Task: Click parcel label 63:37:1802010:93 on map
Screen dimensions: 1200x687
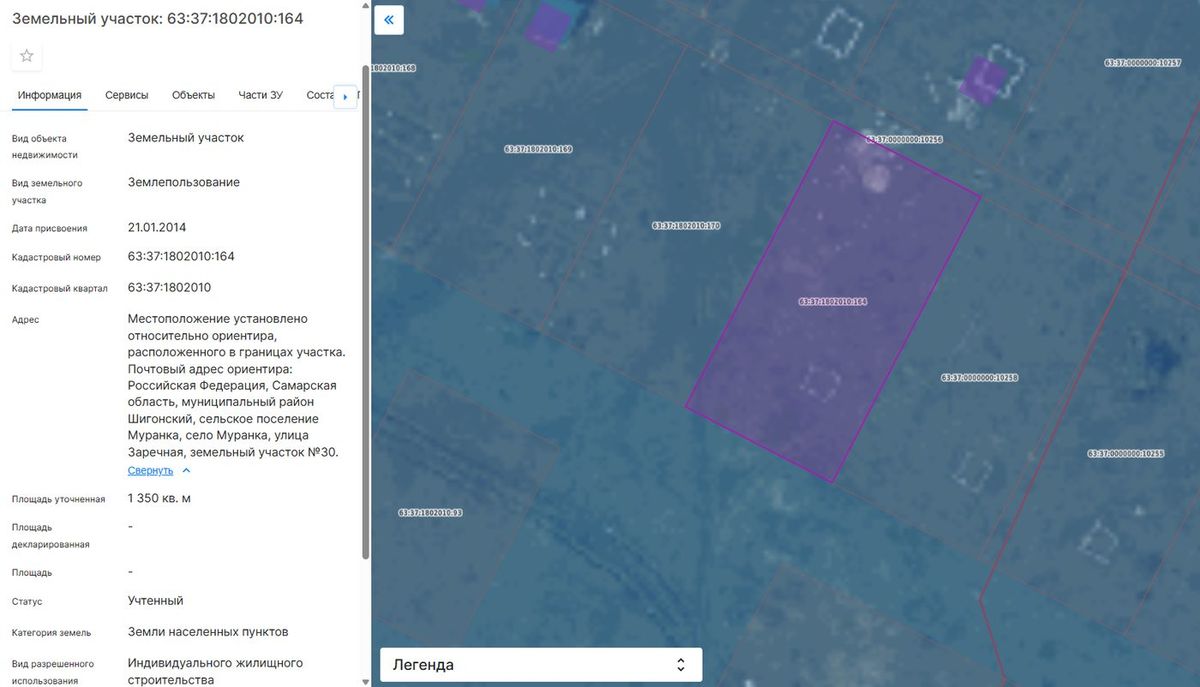Action: point(430,512)
